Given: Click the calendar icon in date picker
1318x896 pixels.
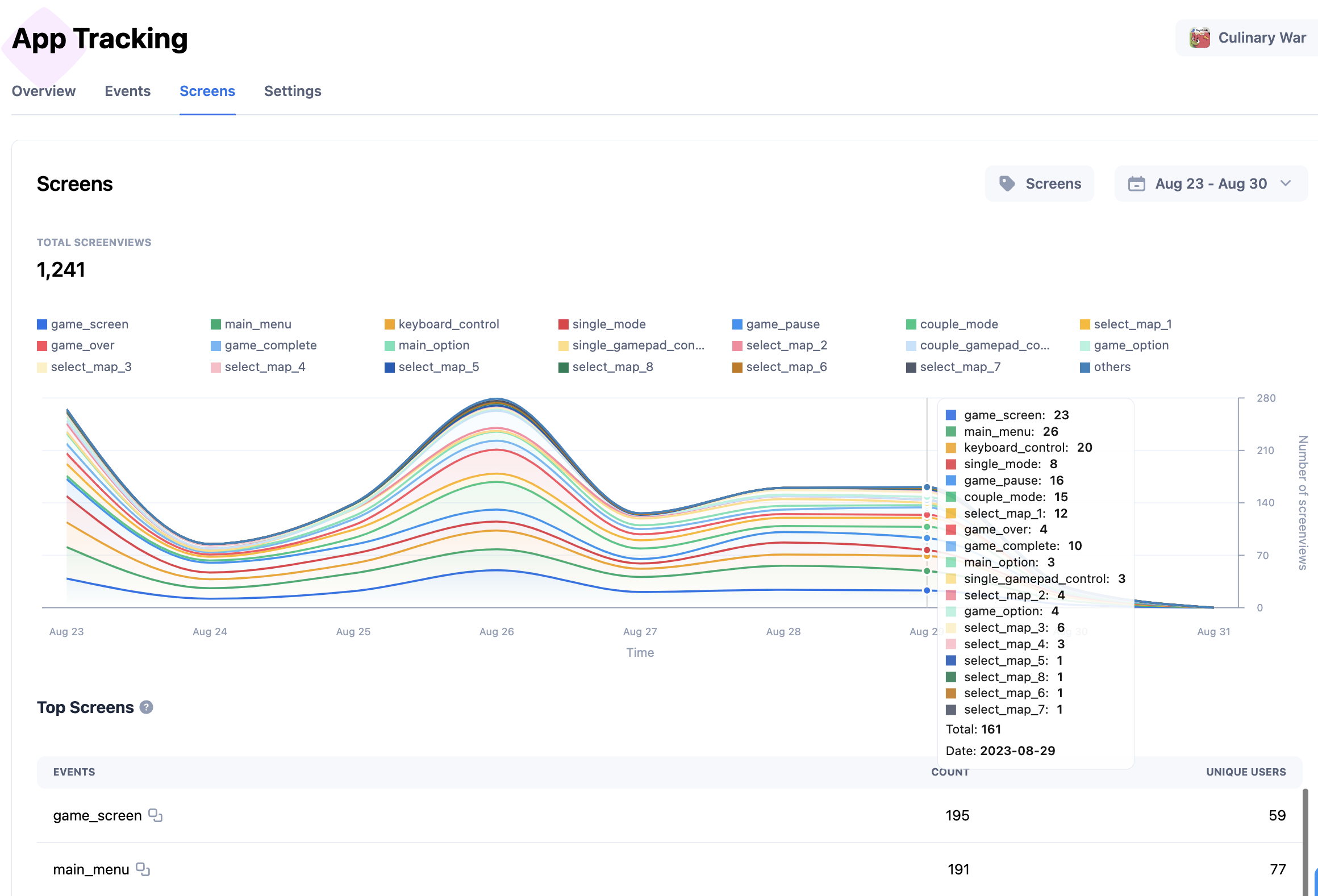Looking at the screenshot, I should click(1136, 184).
